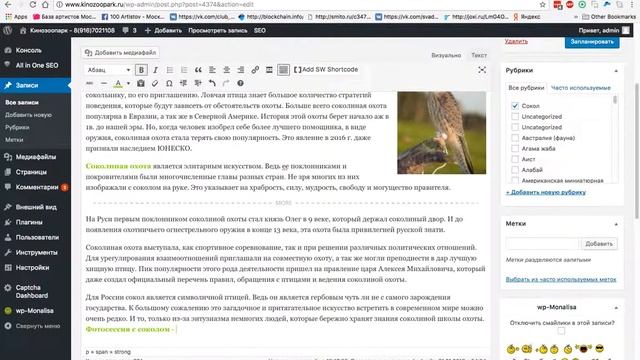The height and width of the screenshot is (360, 640).
Task: Align text center
Action: 227,70
